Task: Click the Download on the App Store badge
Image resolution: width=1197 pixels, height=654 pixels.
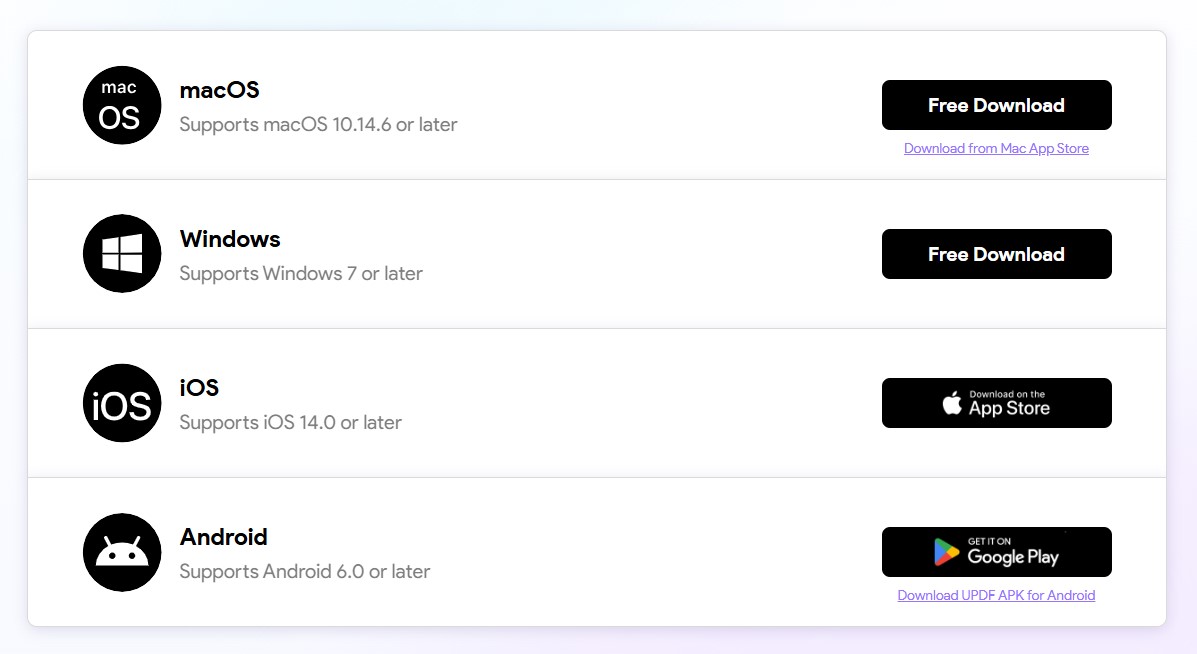Action: click(996, 402)
